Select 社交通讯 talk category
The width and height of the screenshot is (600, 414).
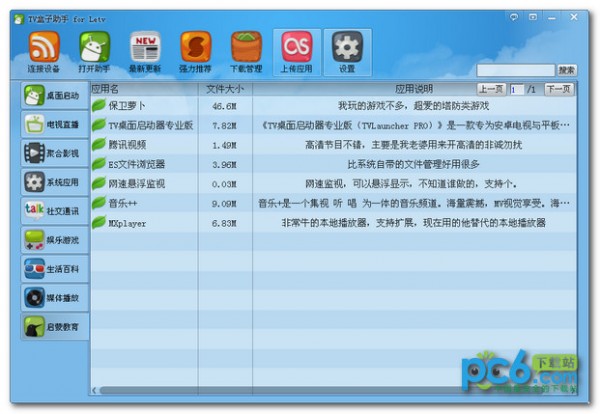click(x=55, y=211)
